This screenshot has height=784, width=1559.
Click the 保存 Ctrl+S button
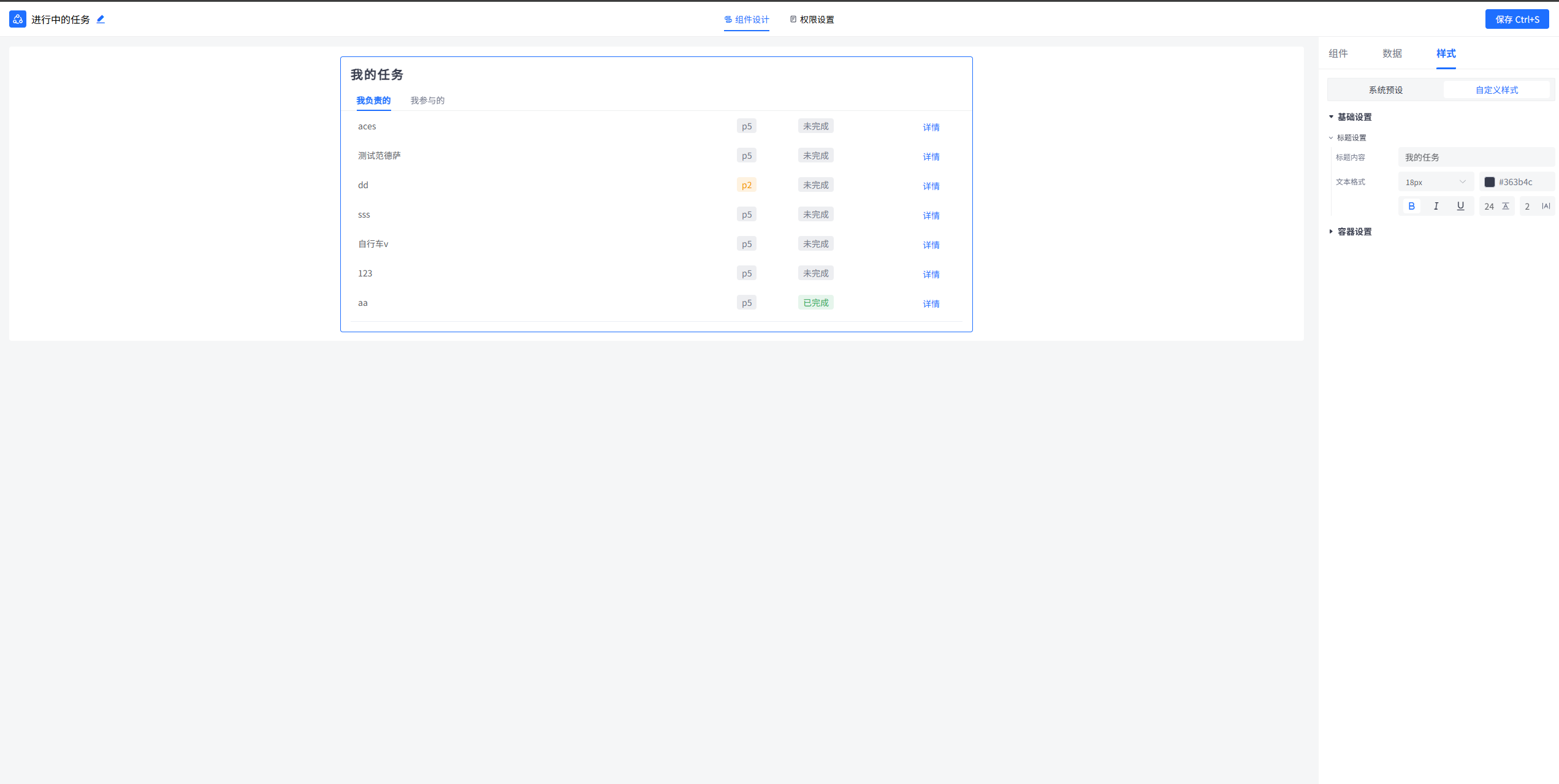pos(1517,19)
